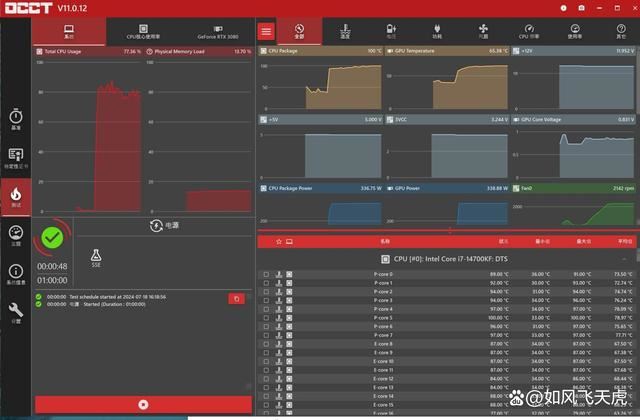Switch to the temperature sensors tab
640x420 pixels.
[x=344, y=31]
